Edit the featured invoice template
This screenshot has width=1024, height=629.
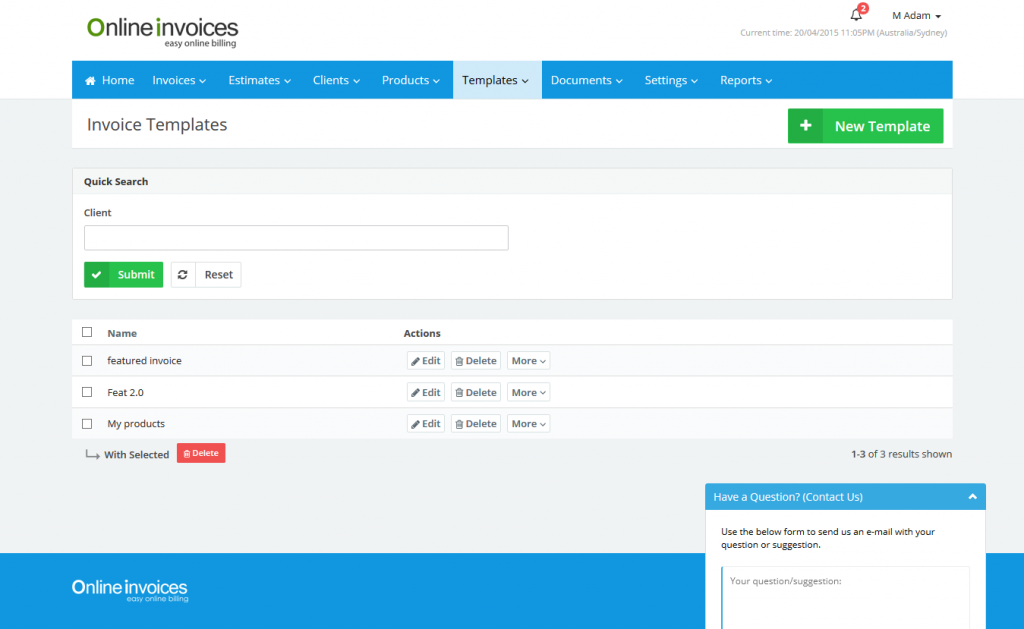[x=426, y=361]
